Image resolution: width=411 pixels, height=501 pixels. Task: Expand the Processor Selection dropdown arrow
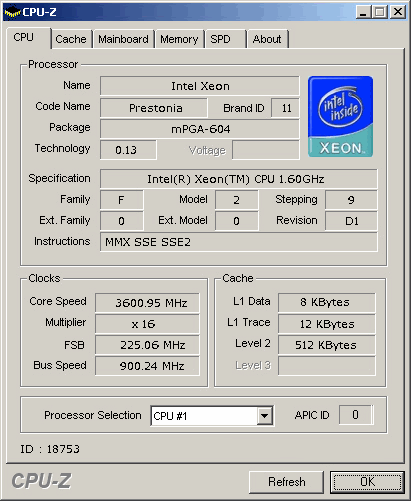(265, 416)
